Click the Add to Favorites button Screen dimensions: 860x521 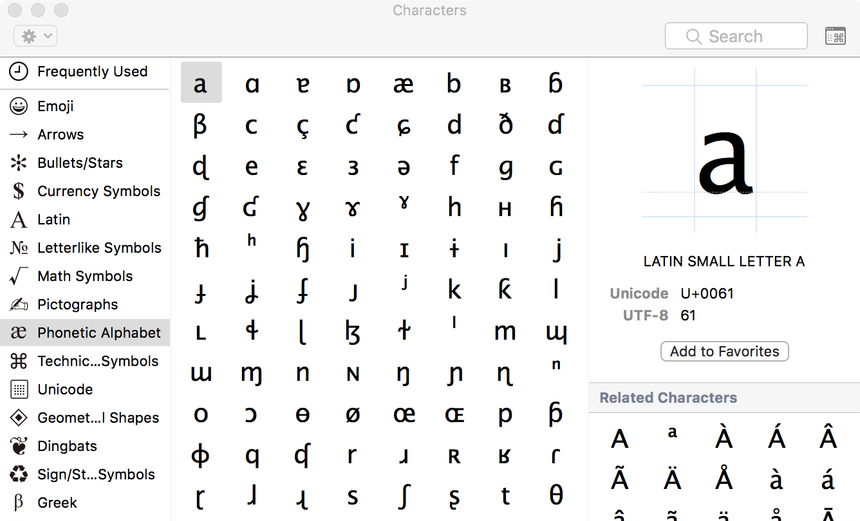coord(725,351)
